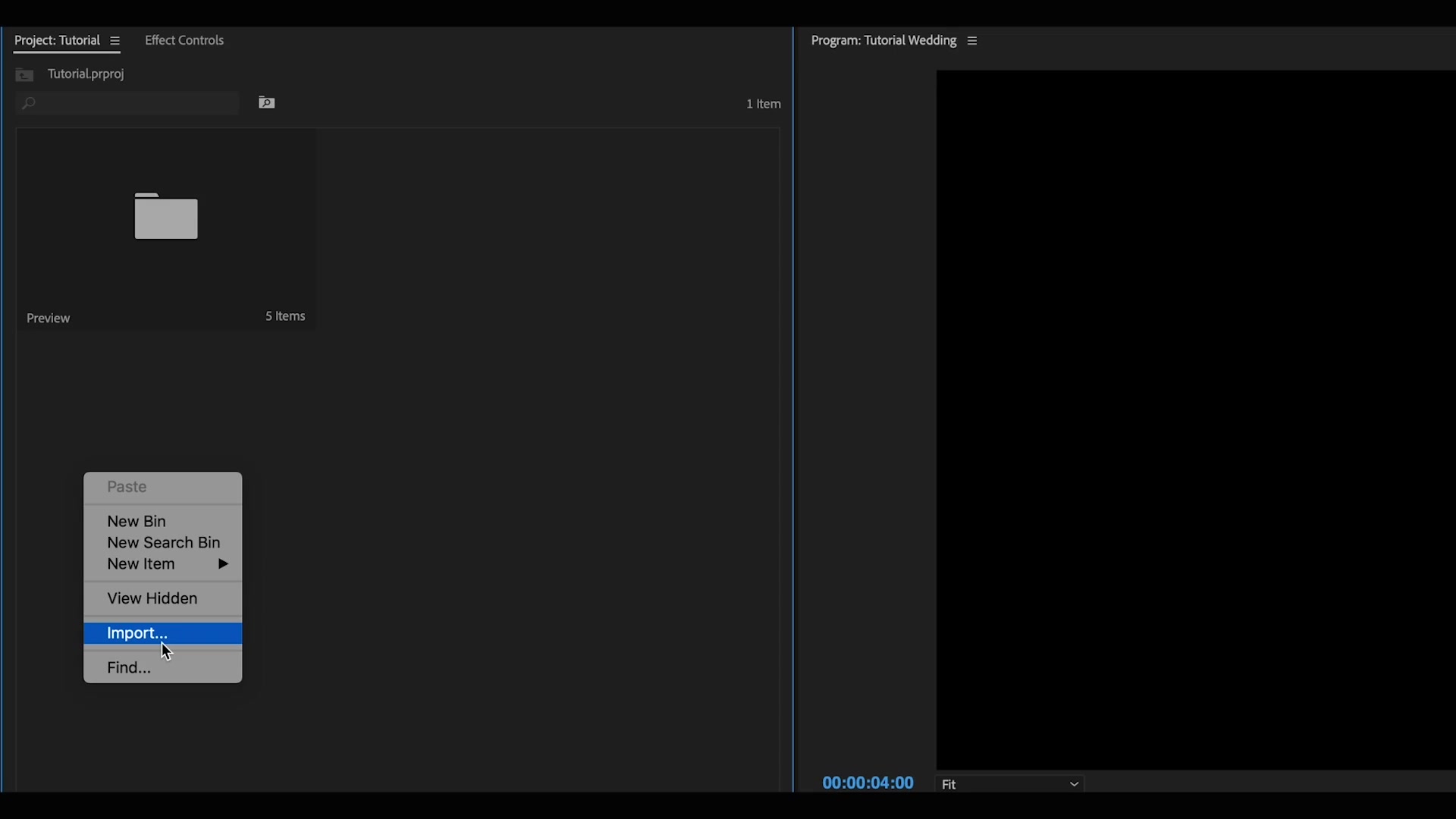
Task: Click the search icon in Project panel
Action: click(x=29, y=102)
